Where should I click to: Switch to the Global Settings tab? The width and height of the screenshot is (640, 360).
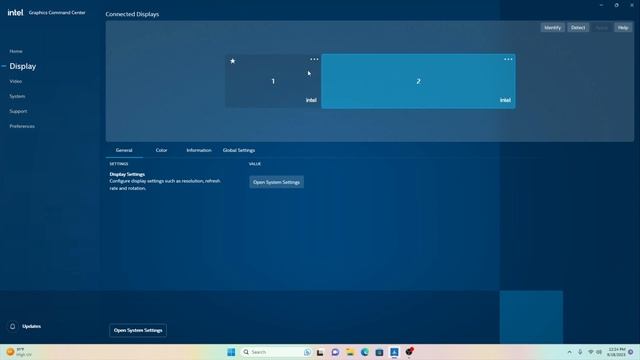pos(239,150)
